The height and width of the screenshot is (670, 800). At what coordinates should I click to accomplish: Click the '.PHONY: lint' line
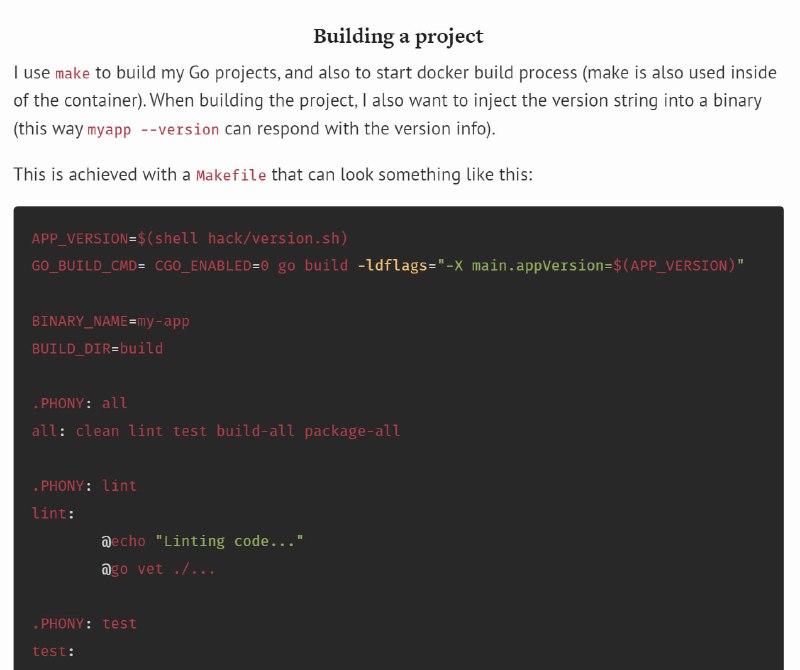(x=84, y=486)
